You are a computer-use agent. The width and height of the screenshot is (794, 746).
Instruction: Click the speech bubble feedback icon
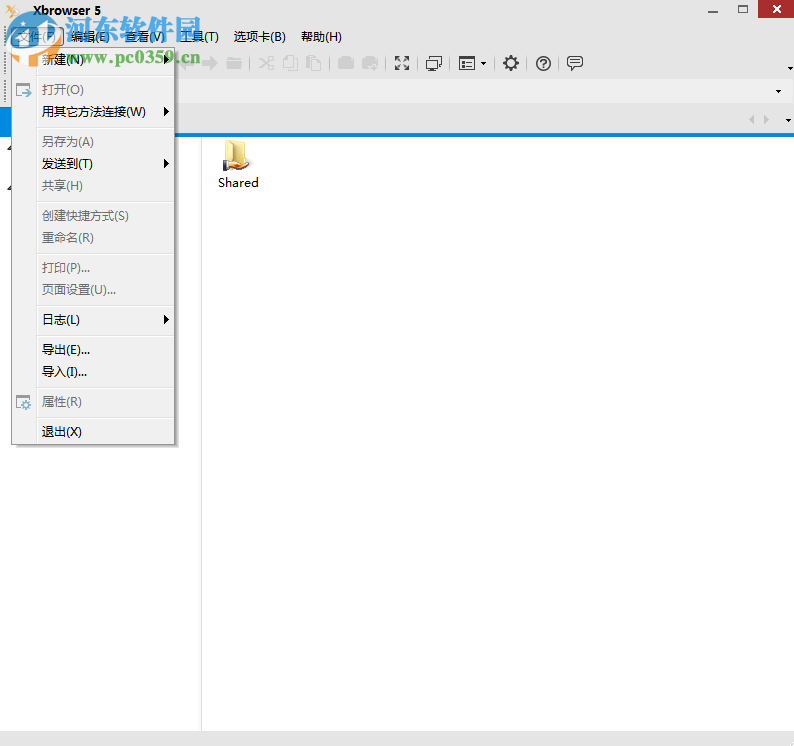click(575, 63)
